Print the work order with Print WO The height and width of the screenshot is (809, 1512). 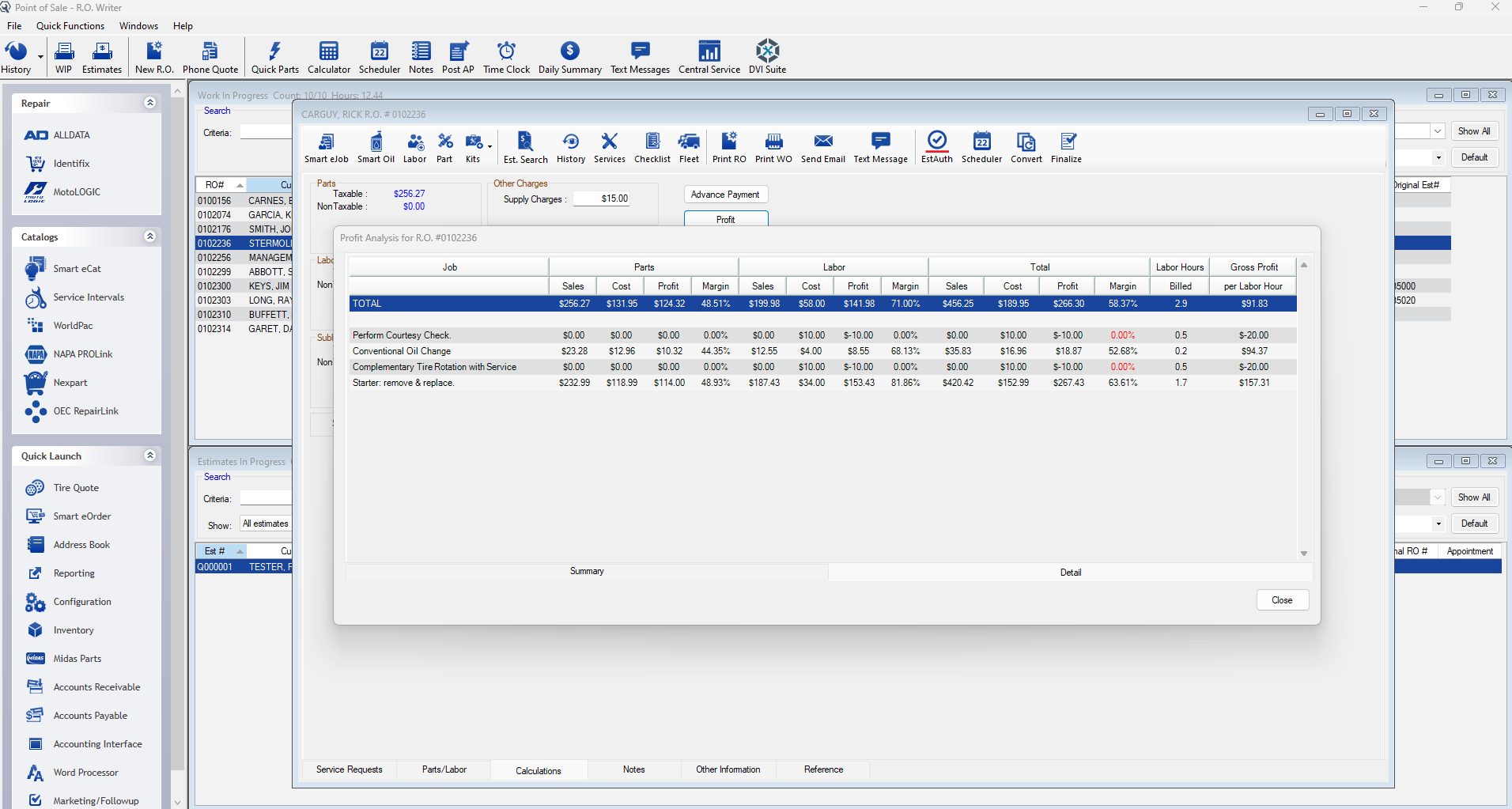[773, 146]
